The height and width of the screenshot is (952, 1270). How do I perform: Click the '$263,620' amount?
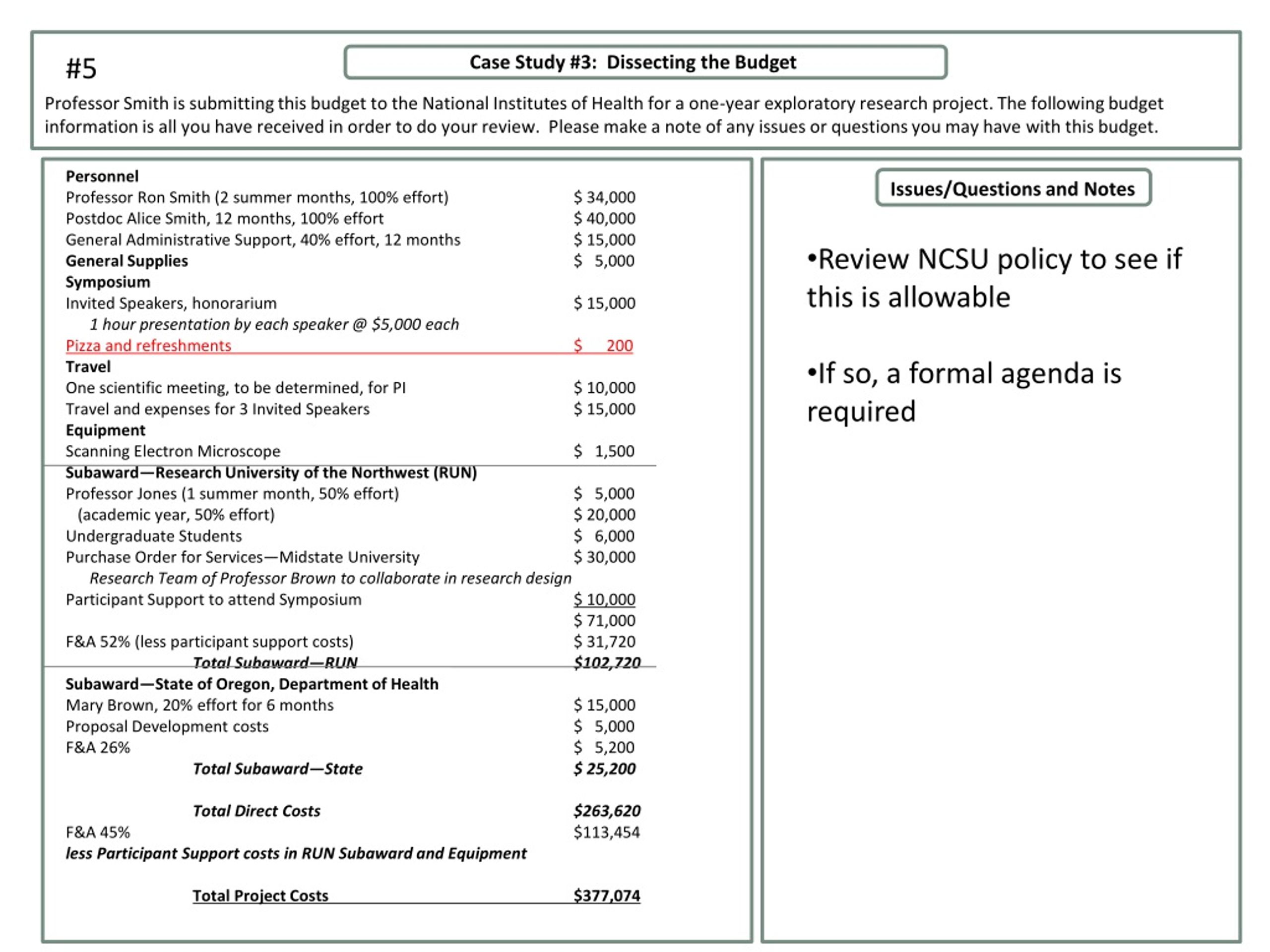click(x=607, y=811)
